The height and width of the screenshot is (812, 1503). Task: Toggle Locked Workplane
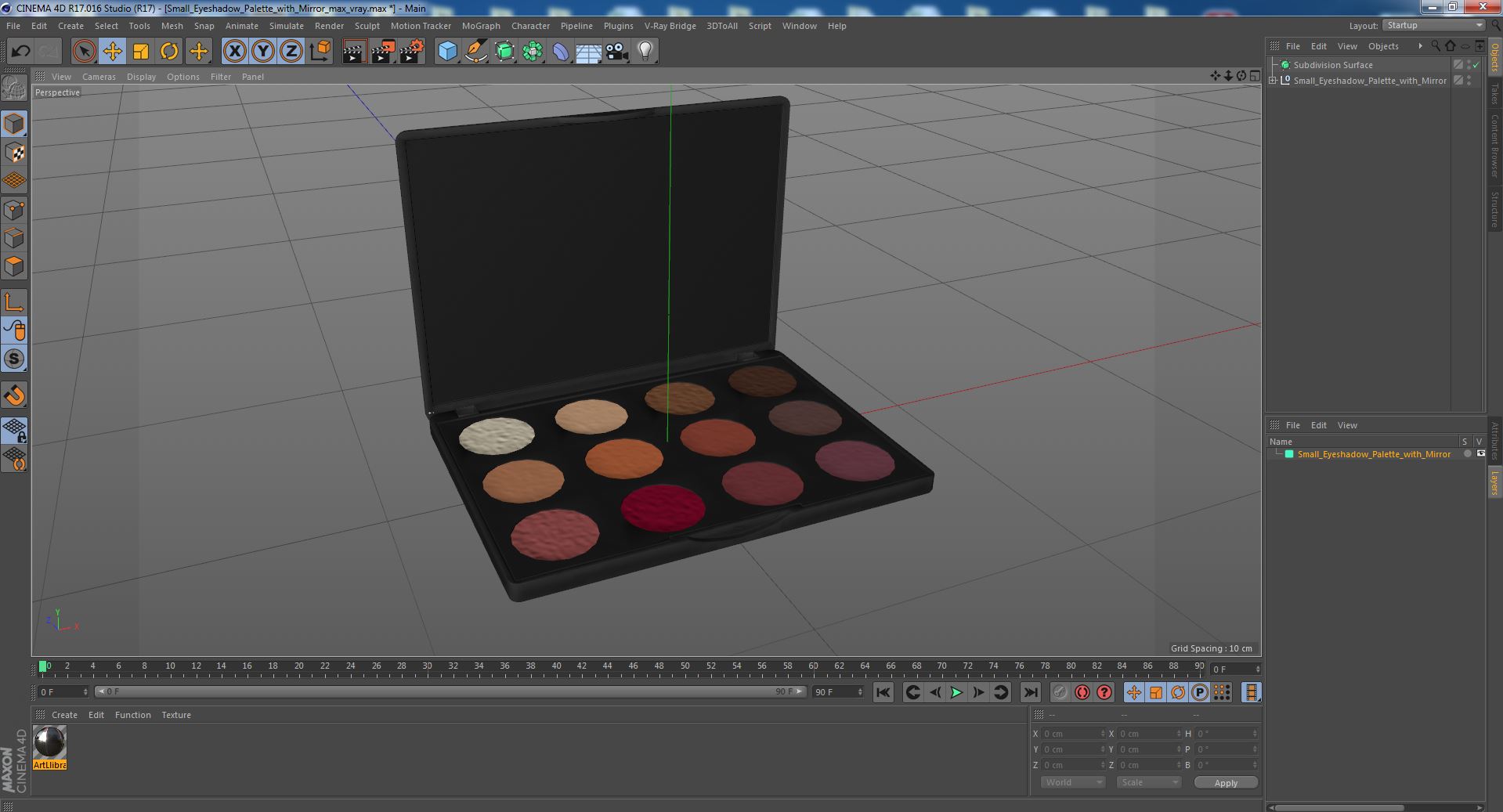coord(14,430)
